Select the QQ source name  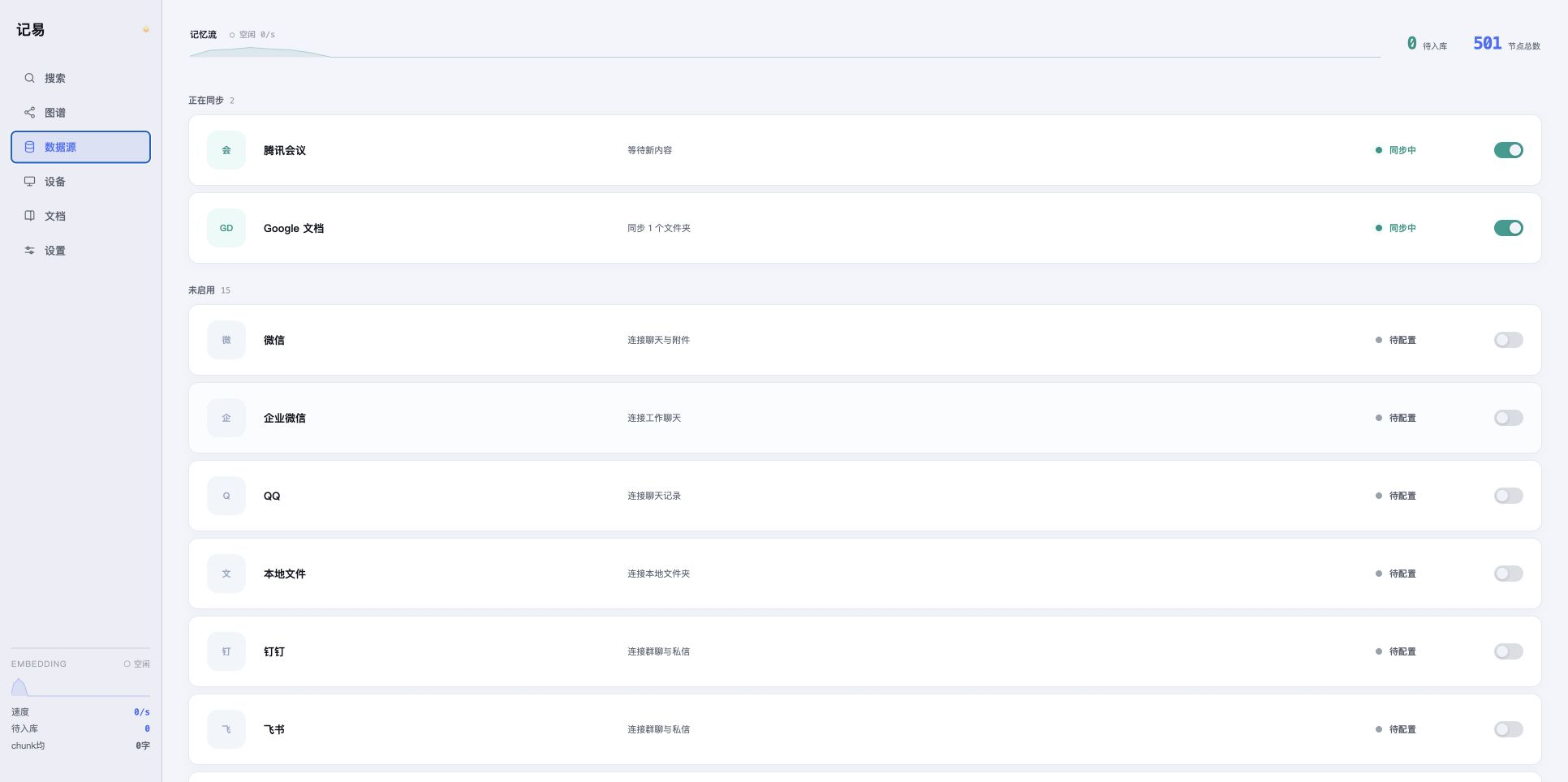click(x=272, y=496)
